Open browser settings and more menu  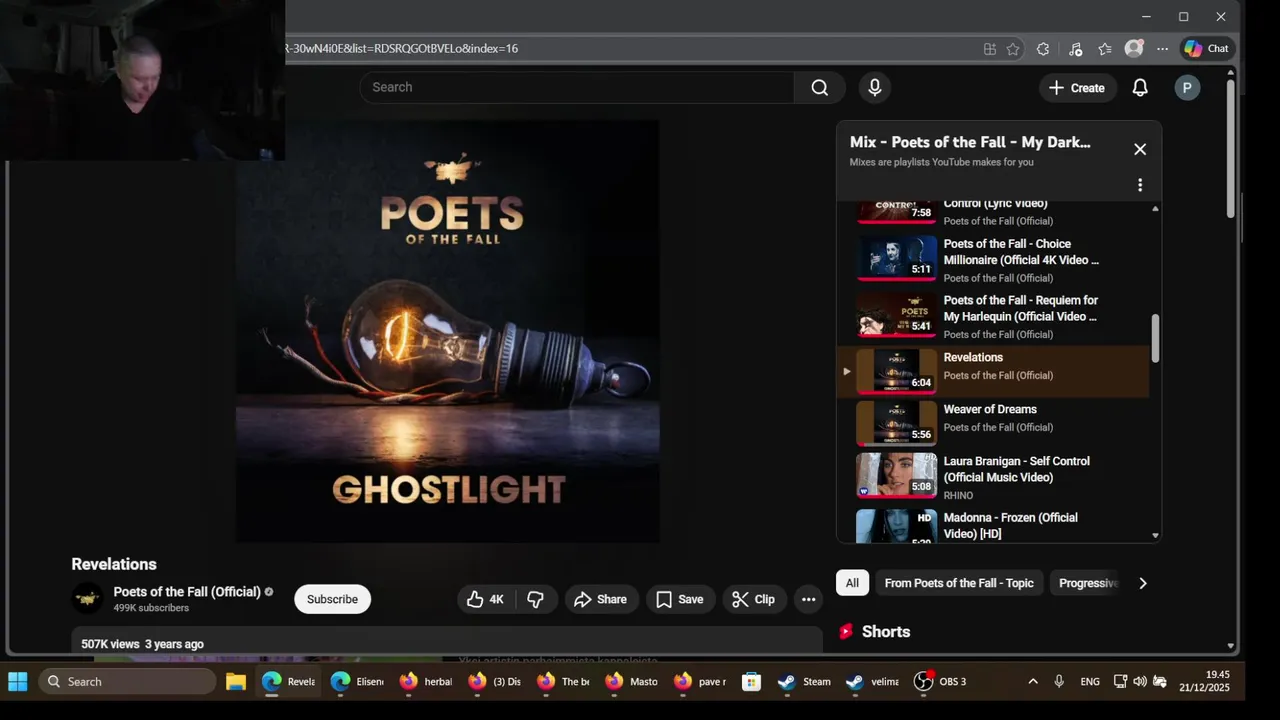tap(1162, 48)
